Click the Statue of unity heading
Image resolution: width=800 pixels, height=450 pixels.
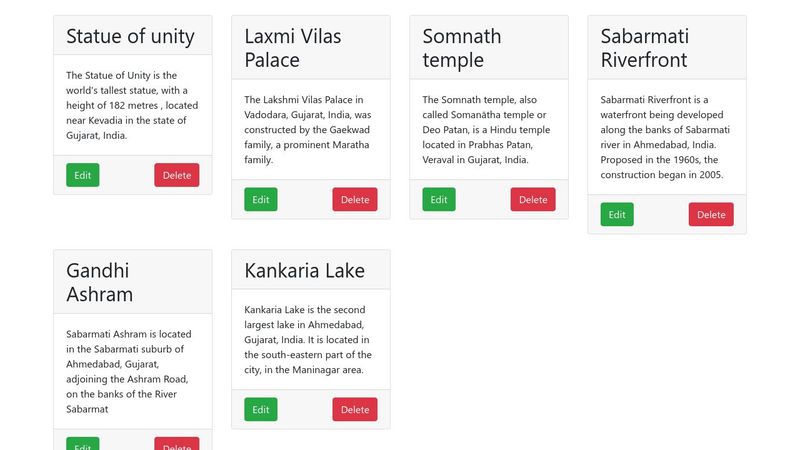(130, 36)
